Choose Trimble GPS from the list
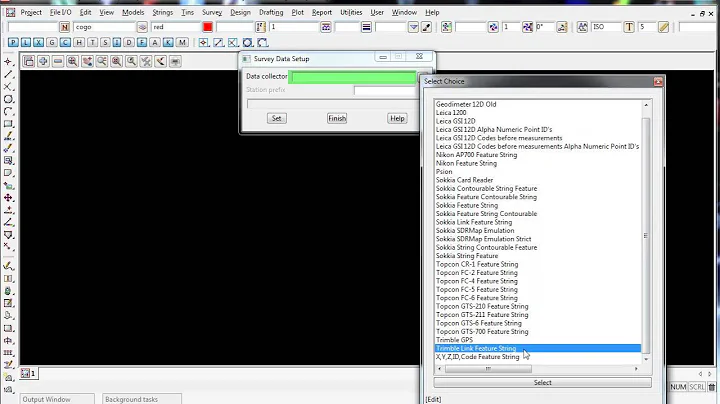 [454, 340]
